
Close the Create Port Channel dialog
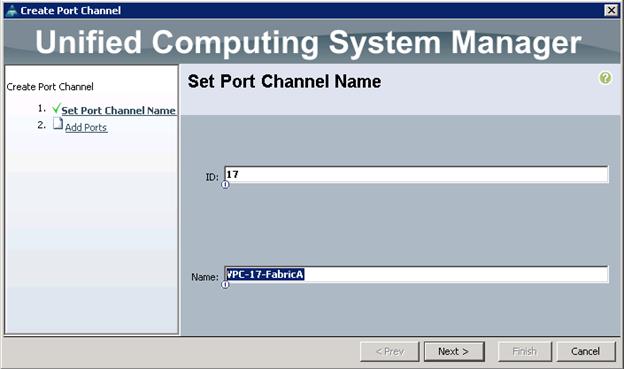point(611,10)
